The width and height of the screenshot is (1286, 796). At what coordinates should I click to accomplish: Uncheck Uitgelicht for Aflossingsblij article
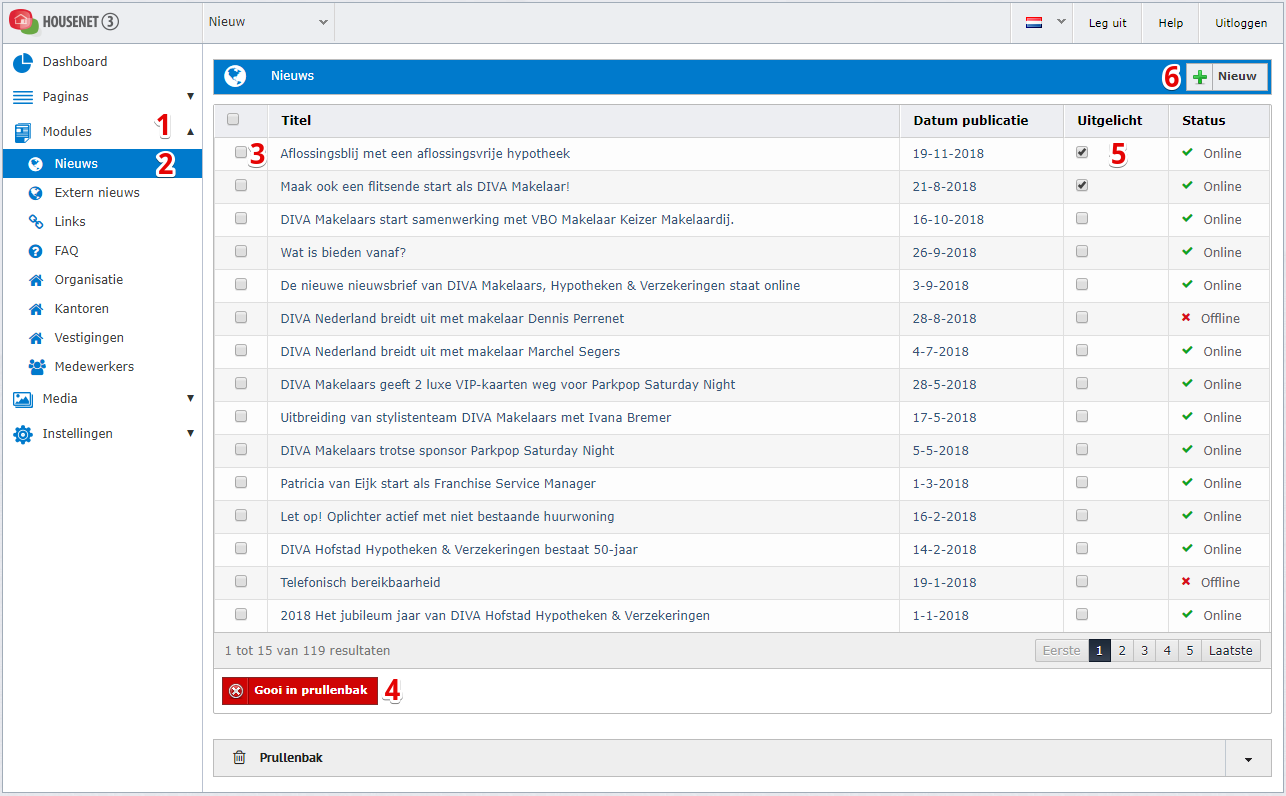click(1082, 153)
